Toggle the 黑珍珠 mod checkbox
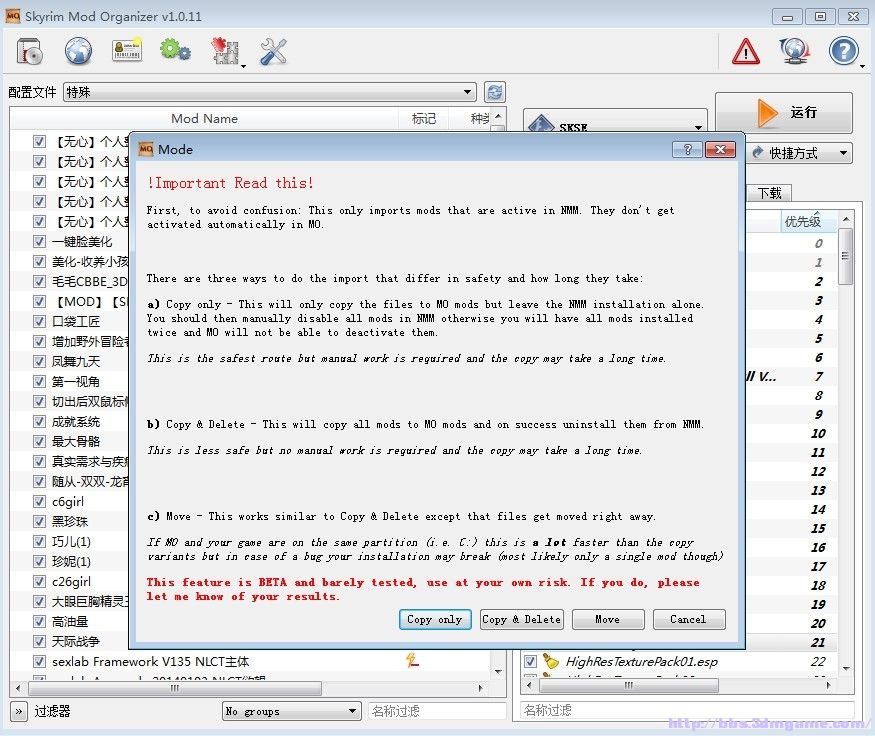This screenshot has height=736, width=875. (x=39, y=521)
